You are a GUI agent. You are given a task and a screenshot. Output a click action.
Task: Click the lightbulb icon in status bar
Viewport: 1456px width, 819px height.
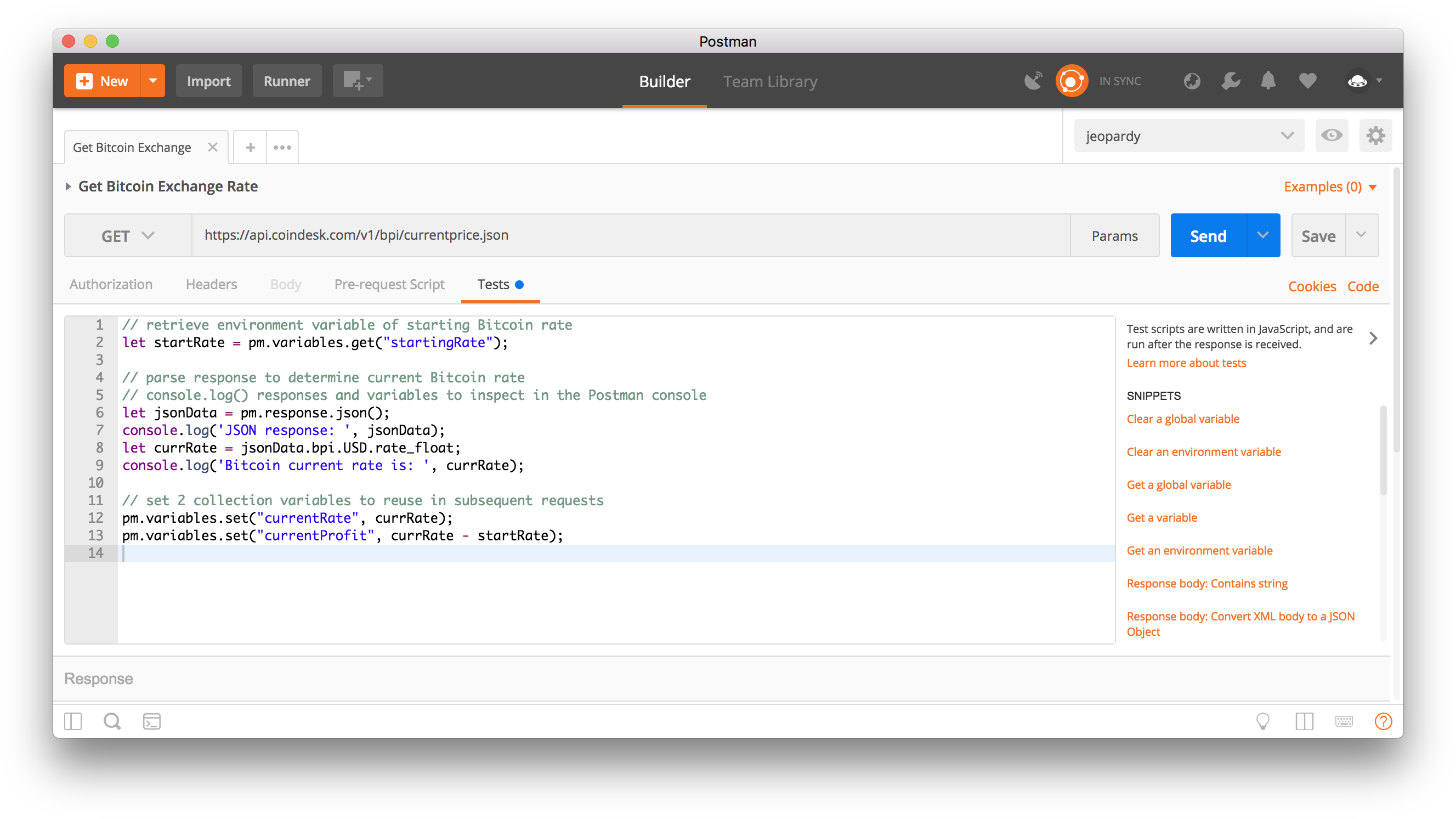coord(1262,721)
